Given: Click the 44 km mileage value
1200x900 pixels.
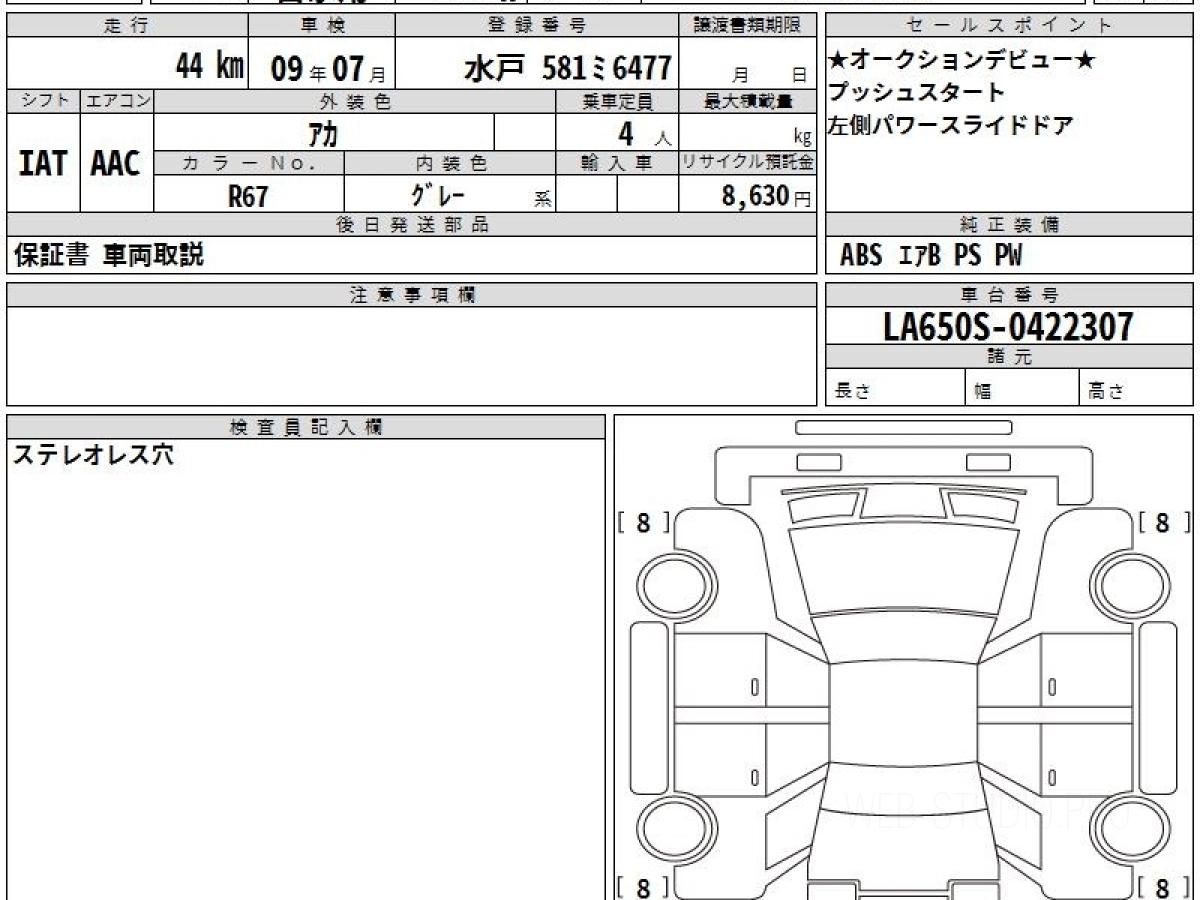Looking at the screenshot, I should coord(209,67).
